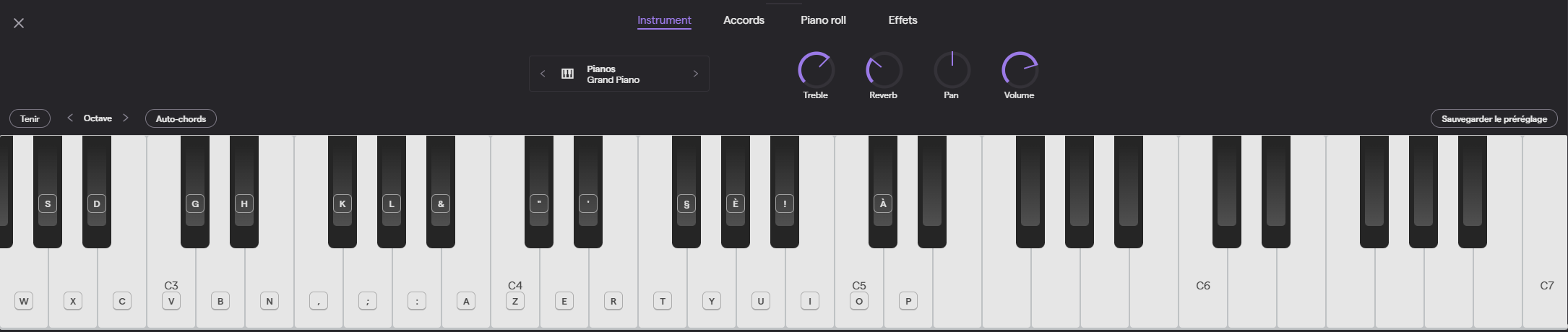Switch to next instrument preset using the right arrow
The height and width of the screenshot is (332, 1568).
coord(695,74)
